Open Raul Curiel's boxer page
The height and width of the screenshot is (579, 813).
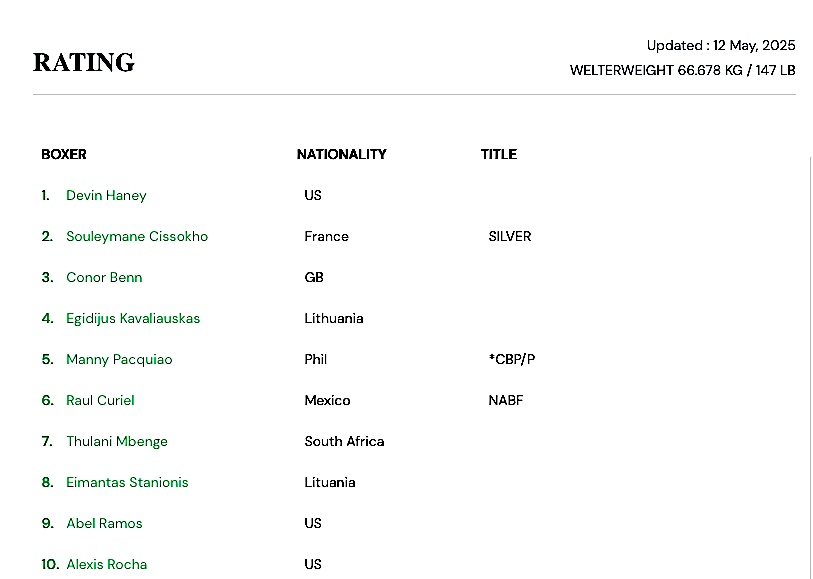[100, 400]
